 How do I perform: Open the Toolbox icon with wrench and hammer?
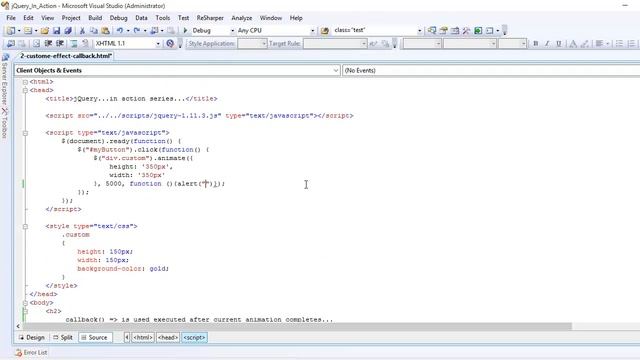coord(466,31)
